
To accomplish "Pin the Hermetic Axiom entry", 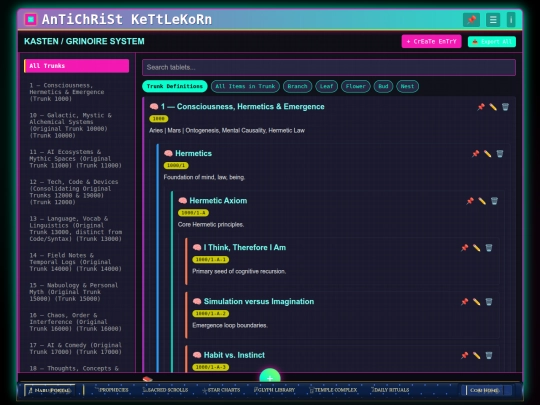I will point(470,201).
